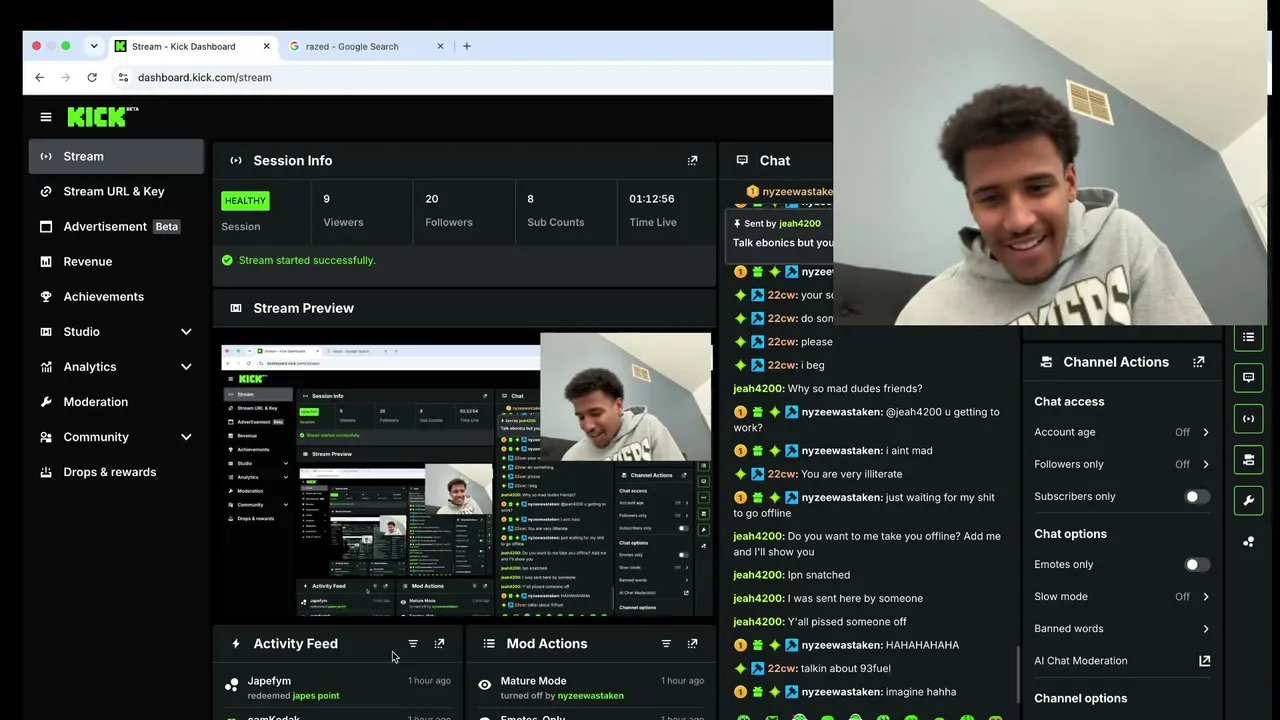Click the 01:12:56 Time Live value
This screenshot has width=1280, height=720.
point(652,199)
